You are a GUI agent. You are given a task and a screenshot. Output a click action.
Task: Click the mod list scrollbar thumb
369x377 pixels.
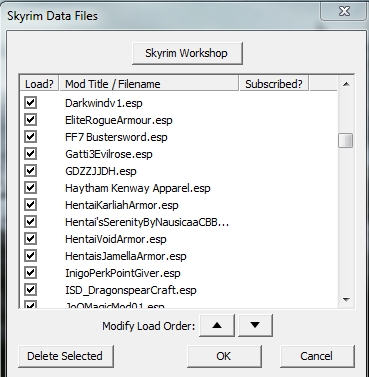345,140
